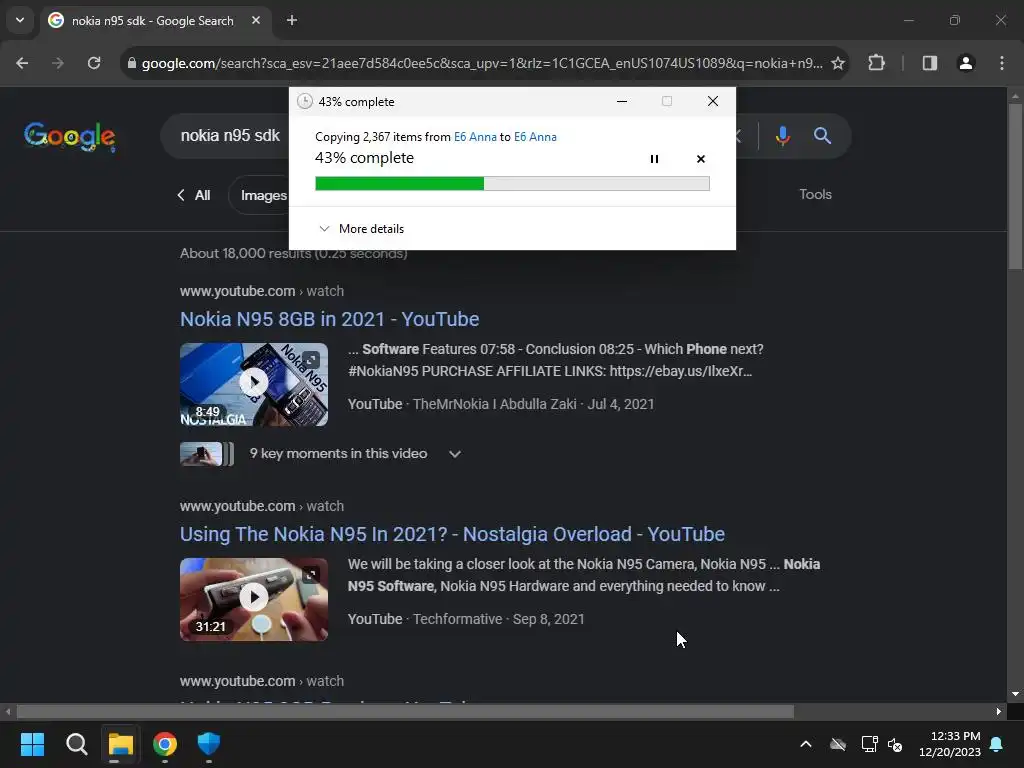
Task: Go to Google homepage via logo
Action: tap(70, 136)
